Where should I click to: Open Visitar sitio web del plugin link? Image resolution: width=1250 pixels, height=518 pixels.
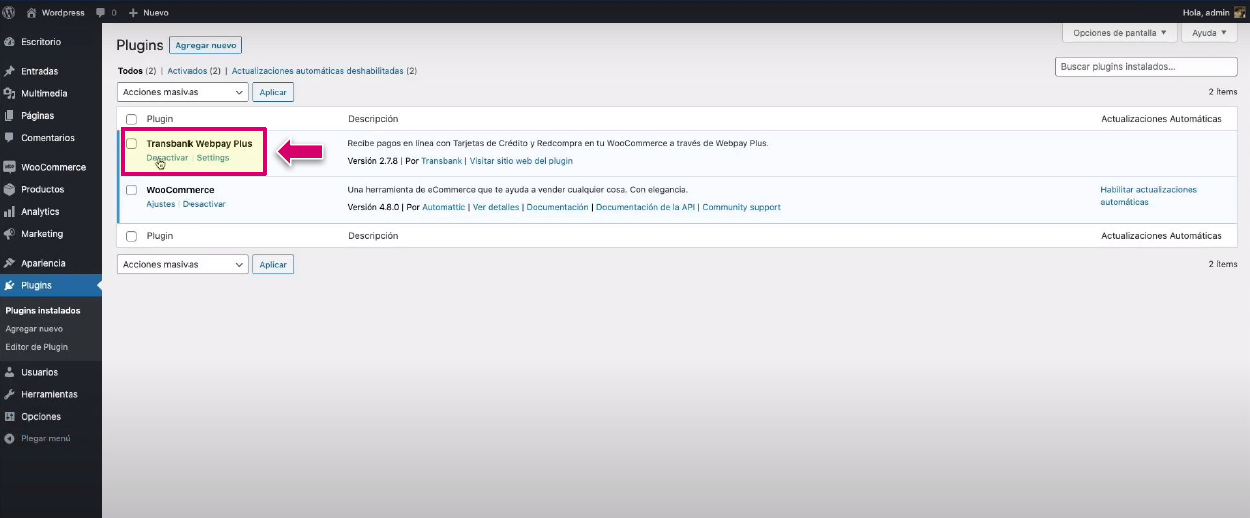click(x=521, y=161)
